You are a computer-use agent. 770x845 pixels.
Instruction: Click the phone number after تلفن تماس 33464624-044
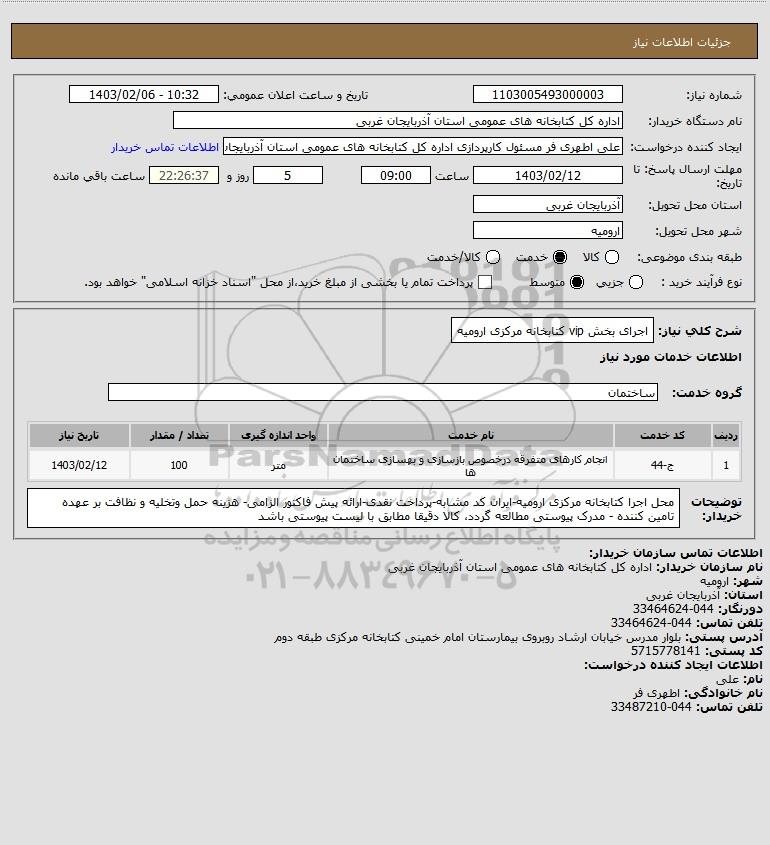651,623
